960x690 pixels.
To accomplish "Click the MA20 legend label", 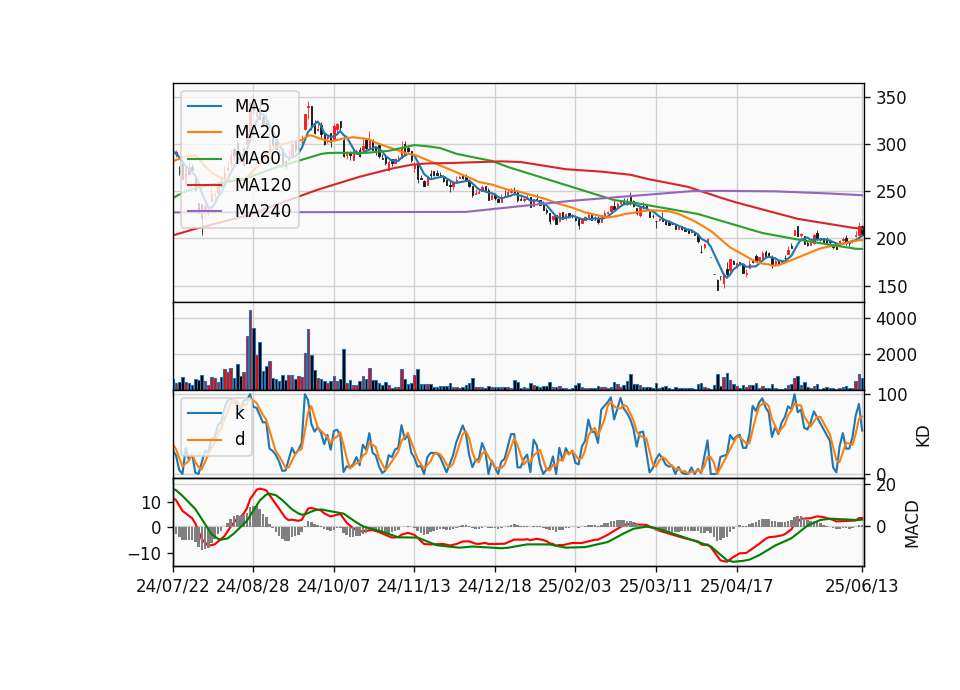I will point(258,132).
